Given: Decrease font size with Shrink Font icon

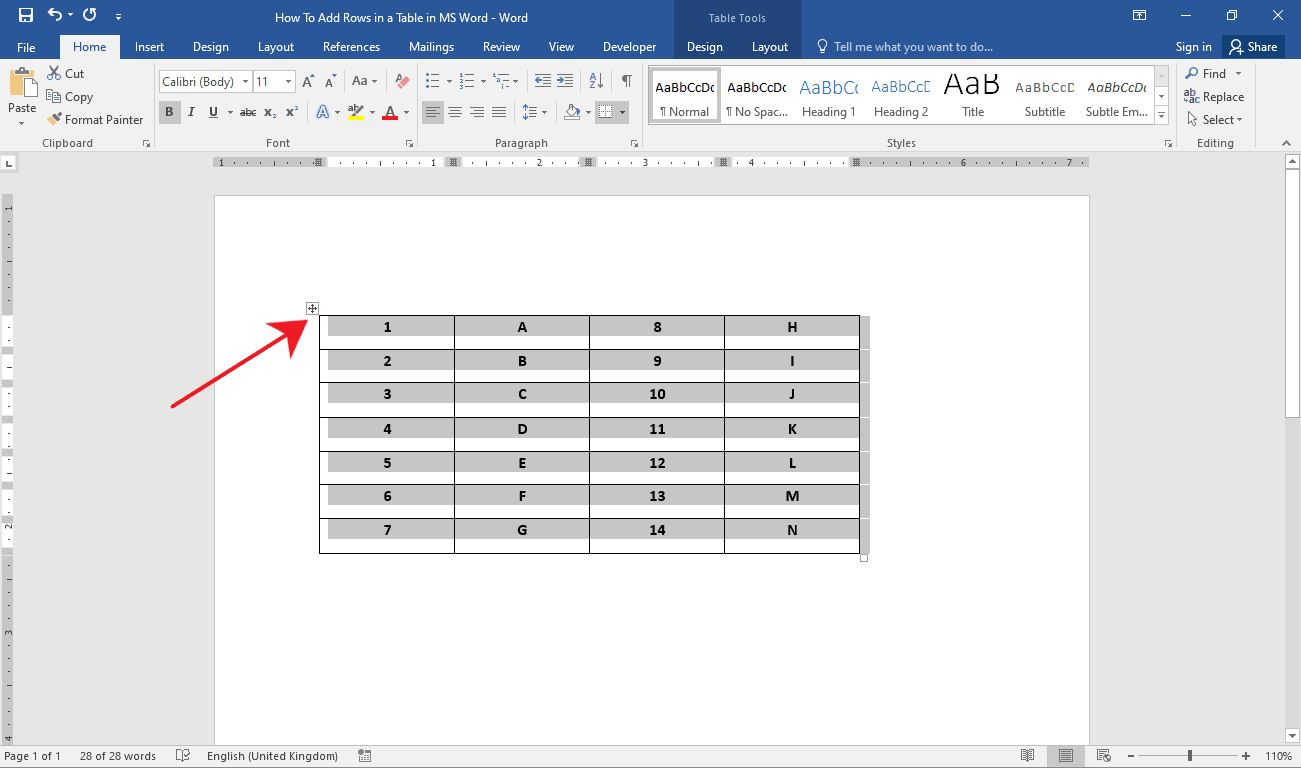Looking at the screenshot, I should (330, 82).
